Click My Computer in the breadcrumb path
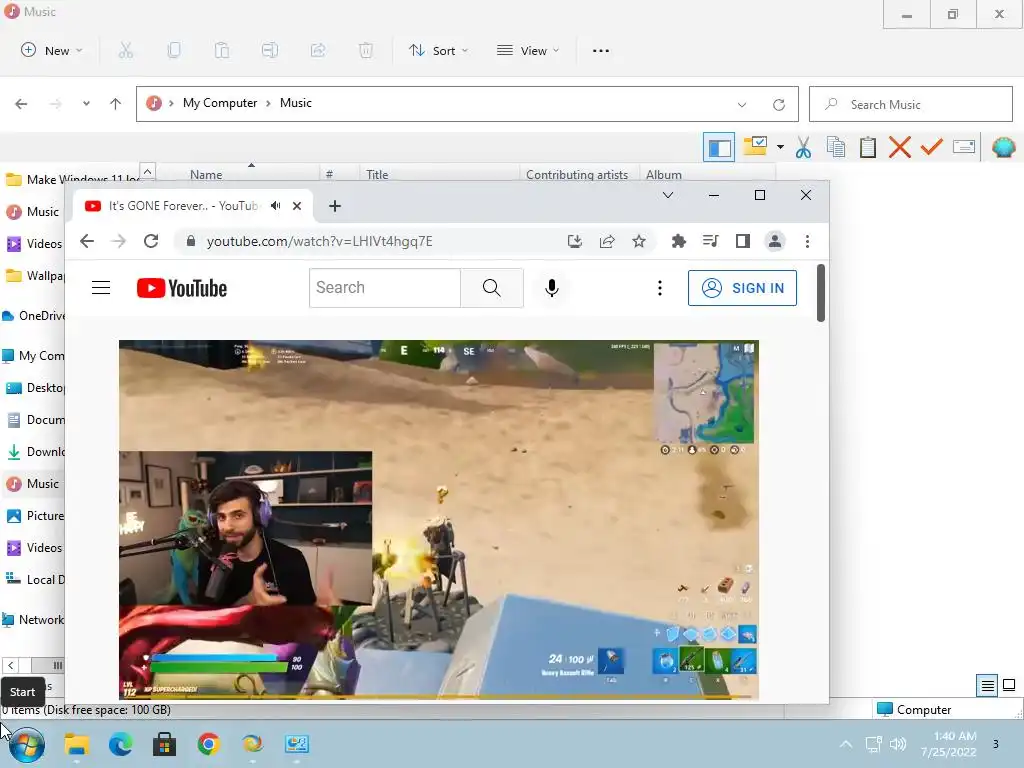The width and height of the screenshot is (1024, 768). 220,103
